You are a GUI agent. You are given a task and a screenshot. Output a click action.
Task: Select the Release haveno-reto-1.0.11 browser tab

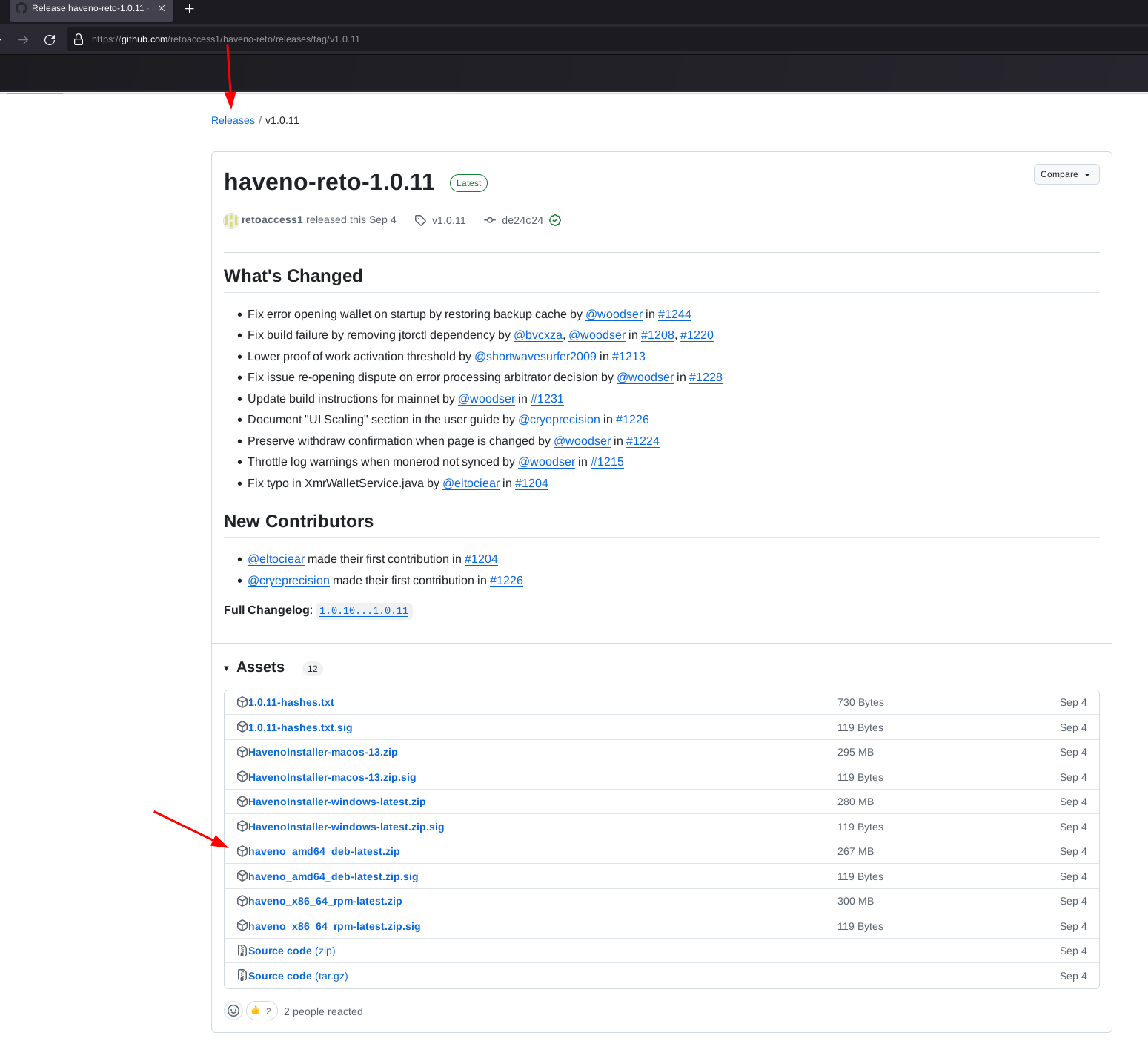tap(90, 9)
